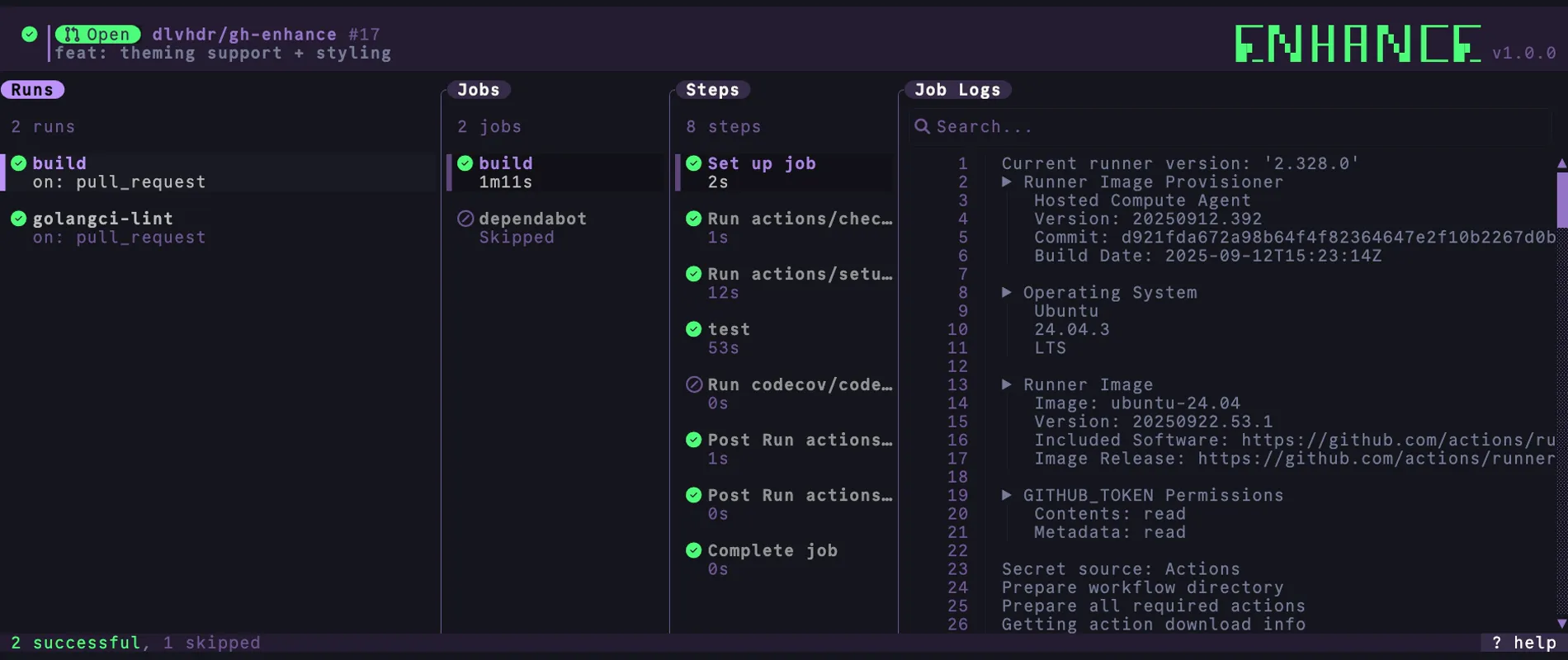This screenshot has width=1568, height=660.
Task: Switch to the Jobs panel tab
Action: pyautogui.click(x=479, y=90)
